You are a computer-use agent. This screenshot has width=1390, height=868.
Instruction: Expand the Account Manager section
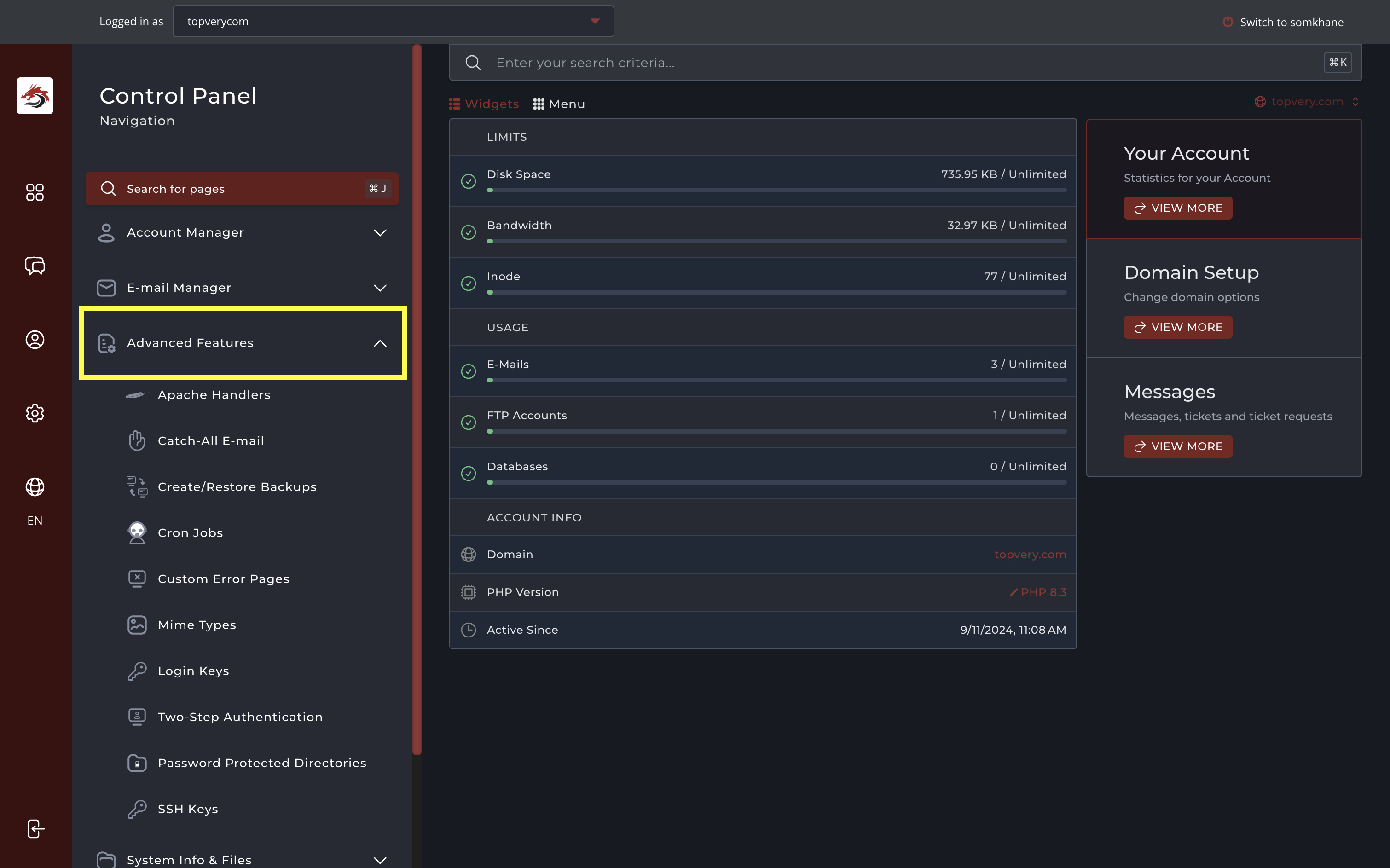coord(380,232)
